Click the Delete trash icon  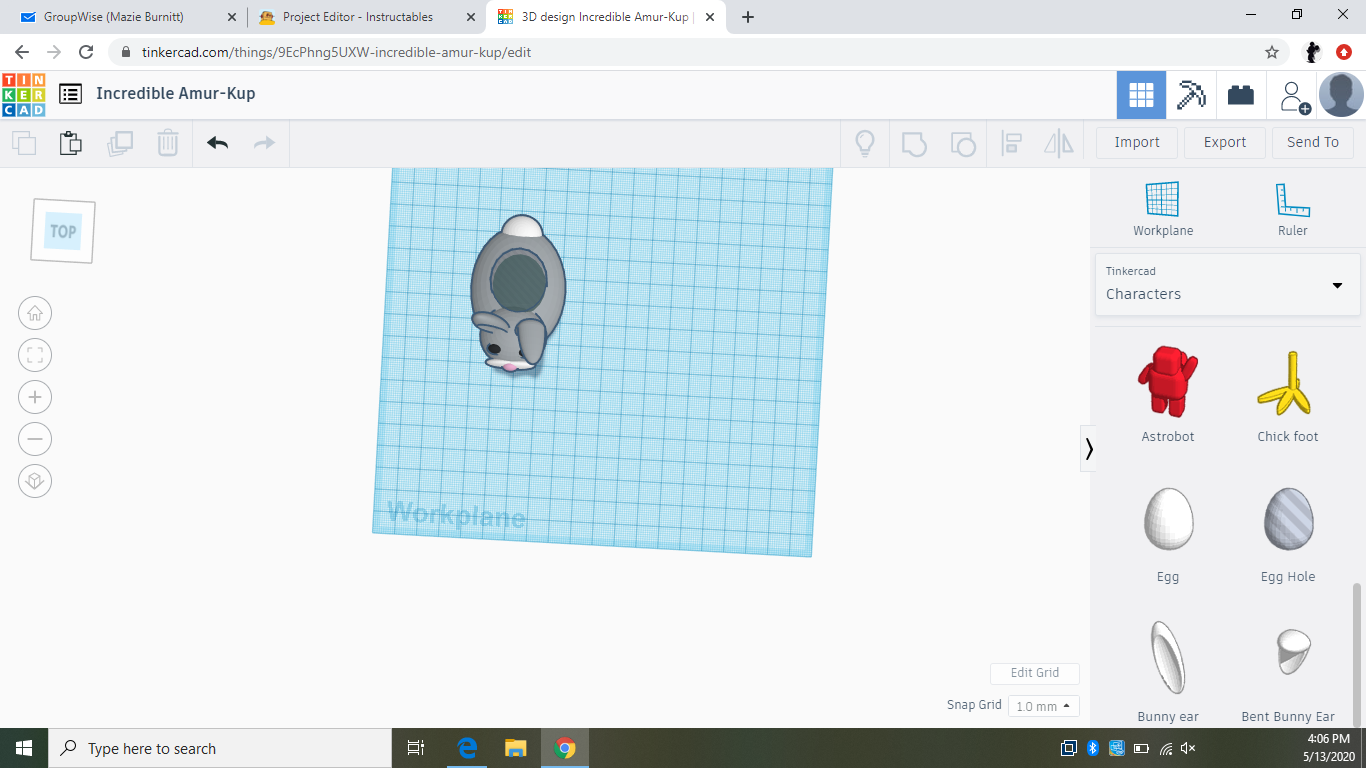pyautogui.click(x=168, y=143)
